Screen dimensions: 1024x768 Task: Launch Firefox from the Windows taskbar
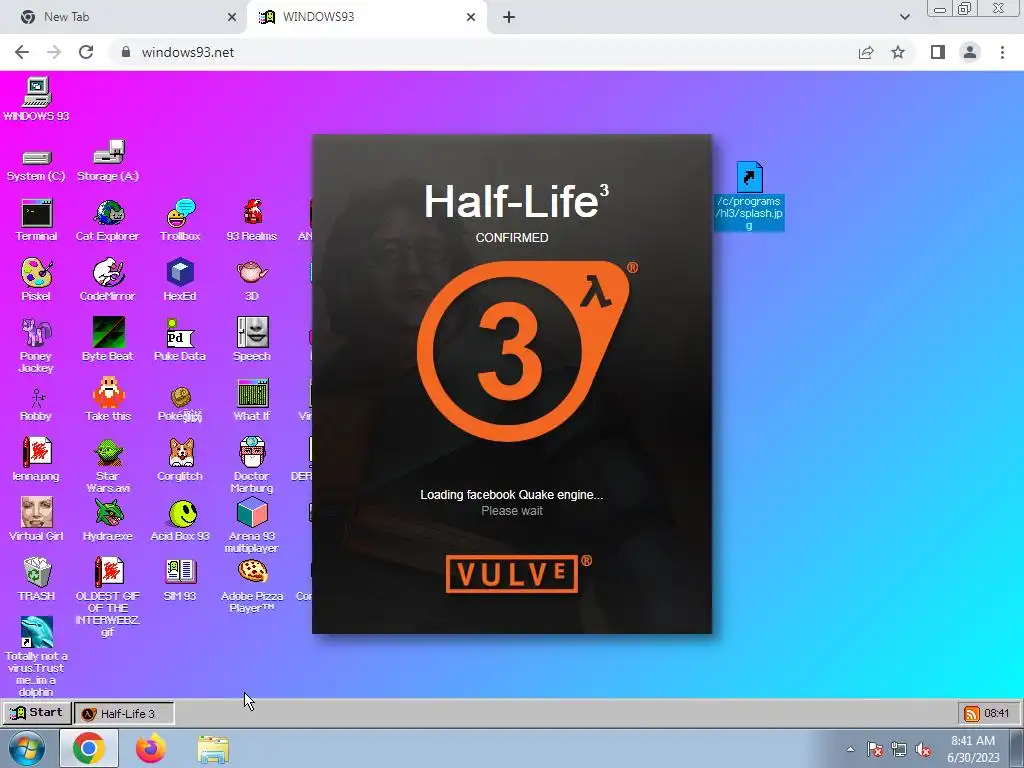coord(151,748)
